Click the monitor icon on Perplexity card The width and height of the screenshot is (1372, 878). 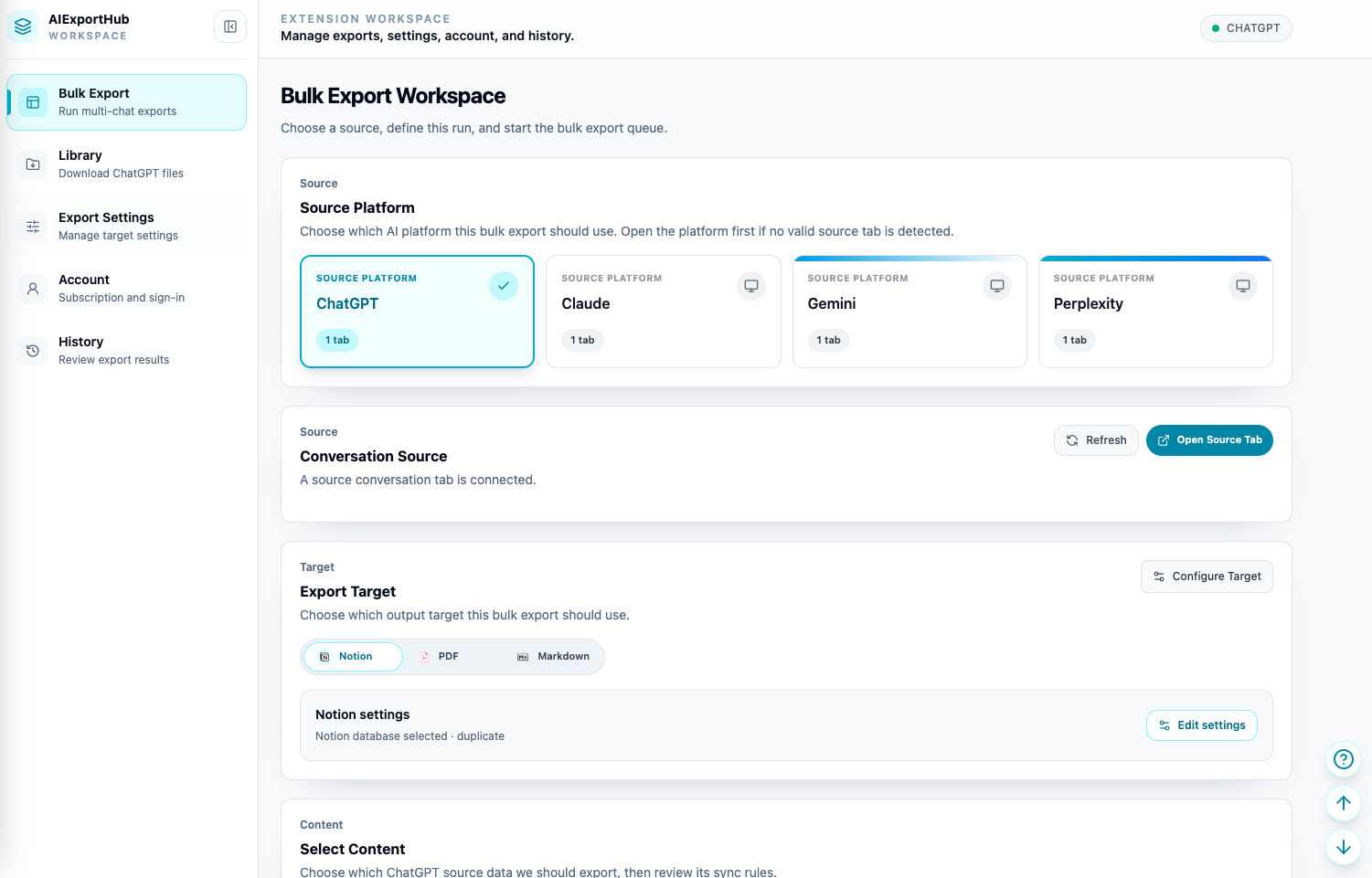point(1243,286)
